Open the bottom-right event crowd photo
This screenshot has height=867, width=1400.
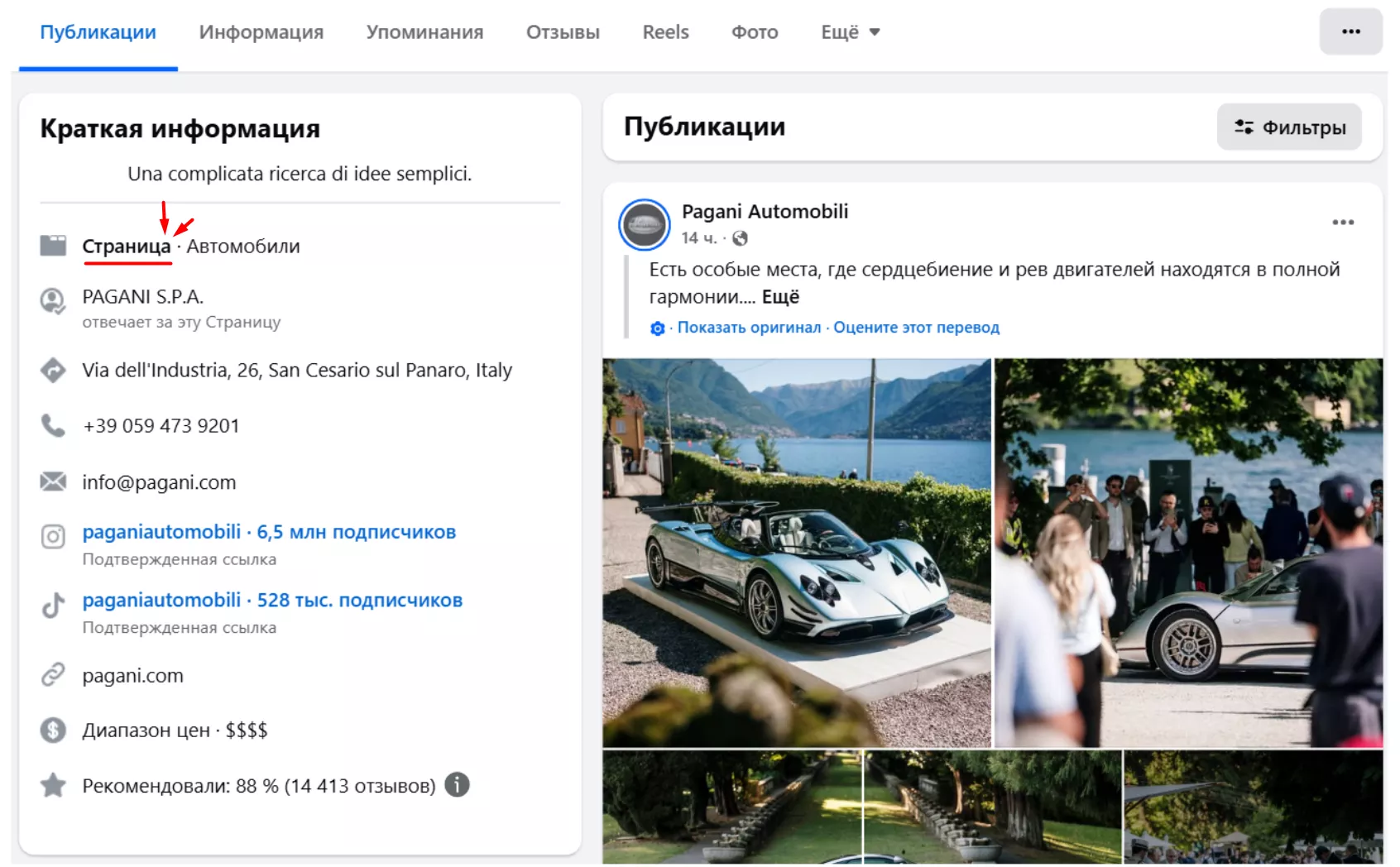click(1254, 807)
